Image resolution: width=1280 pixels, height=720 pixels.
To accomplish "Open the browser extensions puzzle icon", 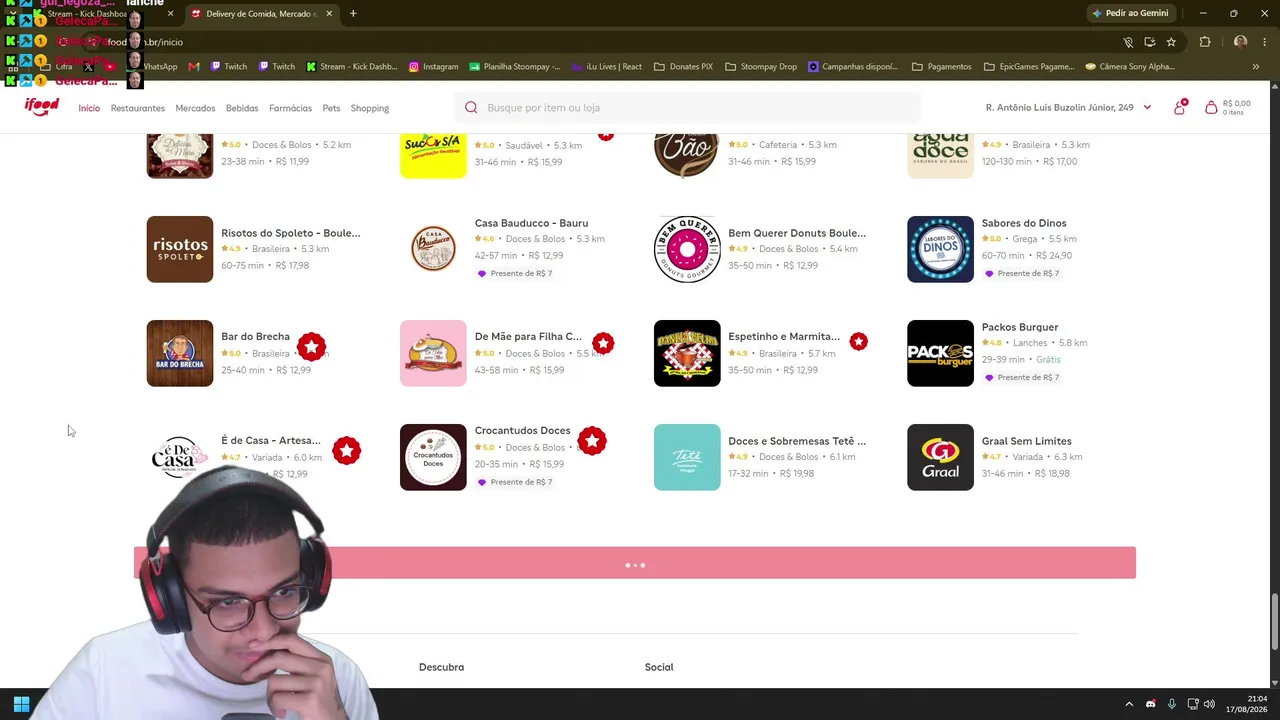I will 1205,42.
